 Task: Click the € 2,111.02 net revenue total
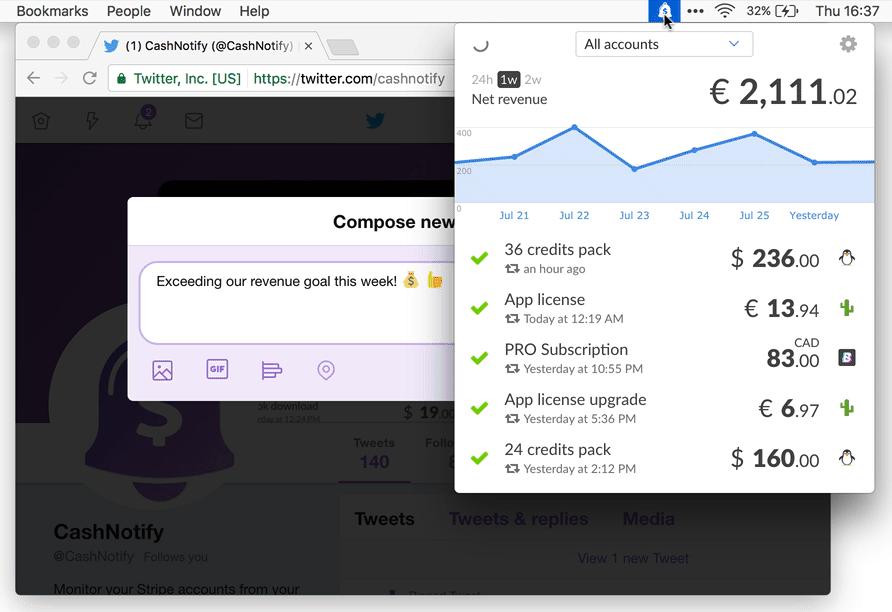coord(783,93)
